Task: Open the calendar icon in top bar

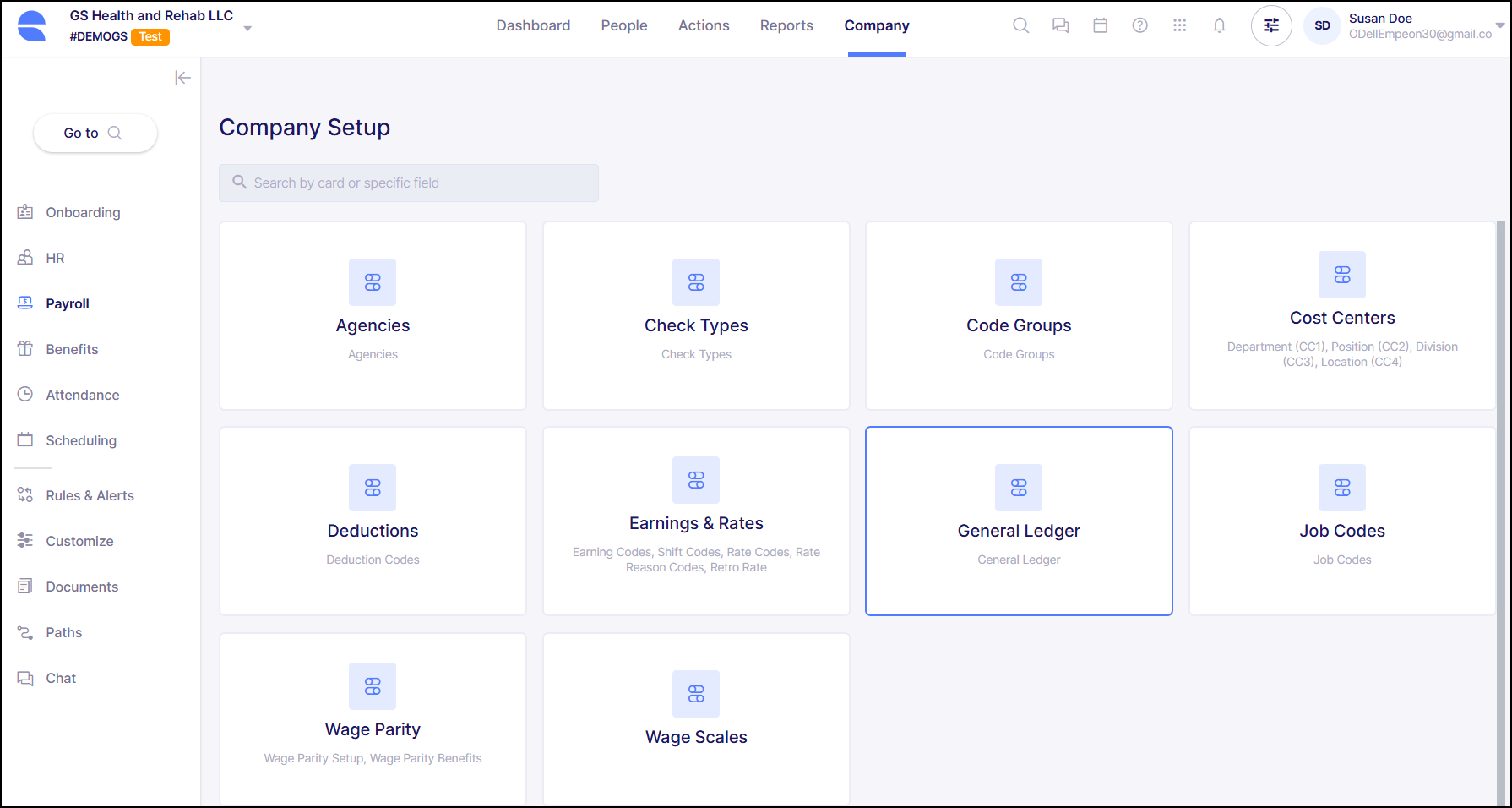Action: click(x=1100, y=25)
